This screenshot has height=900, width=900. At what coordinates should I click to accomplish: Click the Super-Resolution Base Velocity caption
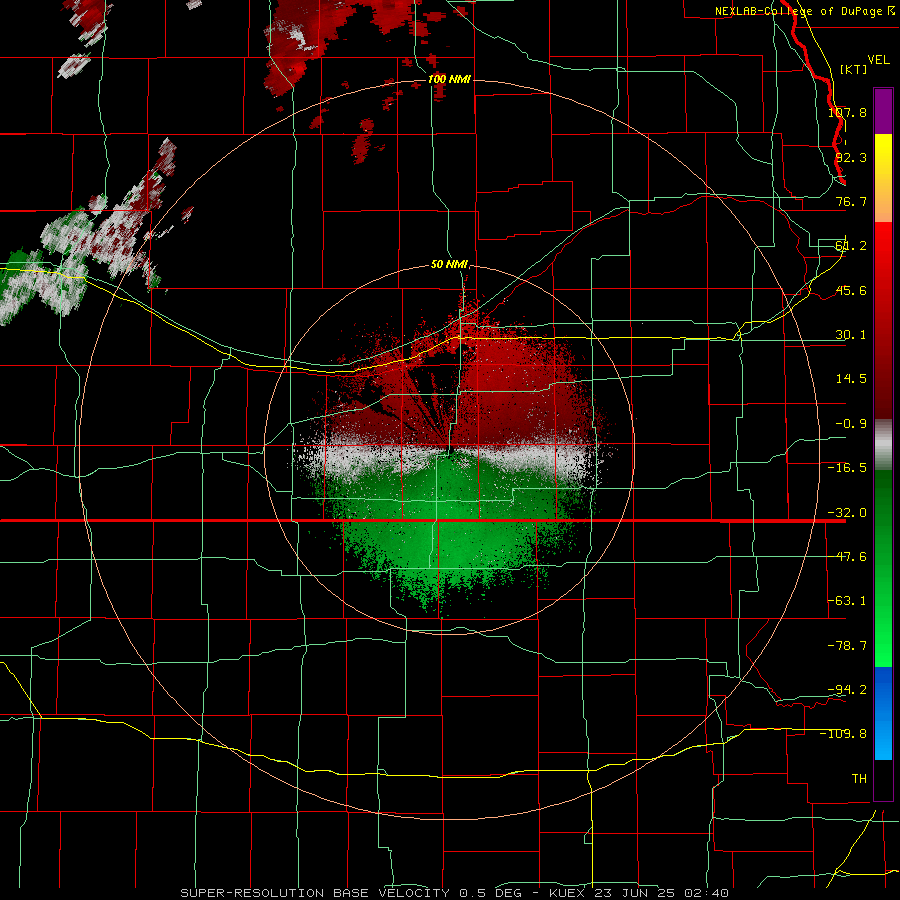coord(455,893)
